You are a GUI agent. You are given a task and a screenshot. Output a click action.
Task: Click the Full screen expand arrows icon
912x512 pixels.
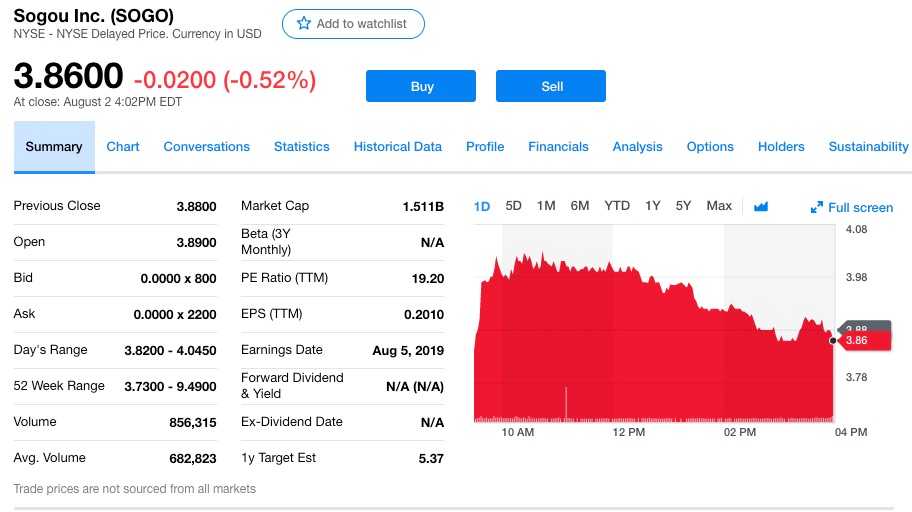pyautogui.click(x=817, y=207)
